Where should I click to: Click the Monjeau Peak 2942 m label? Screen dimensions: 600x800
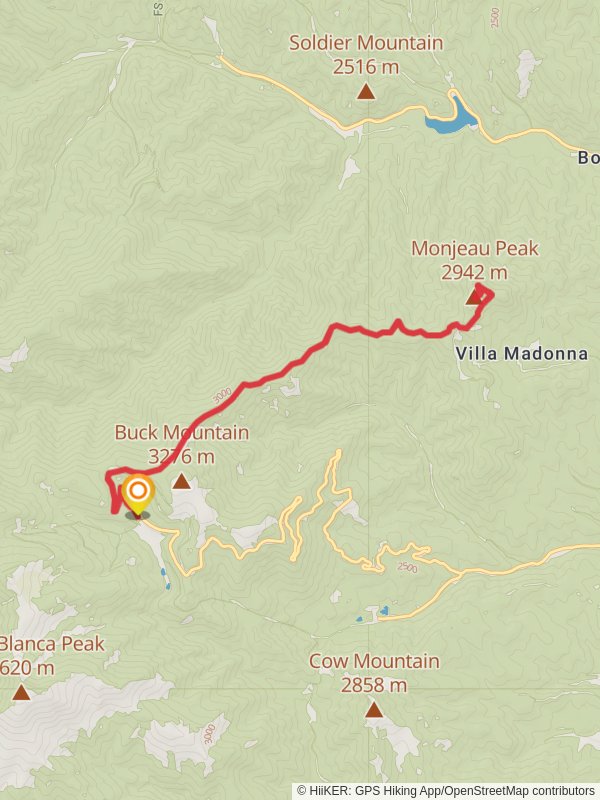coord(474,260)
